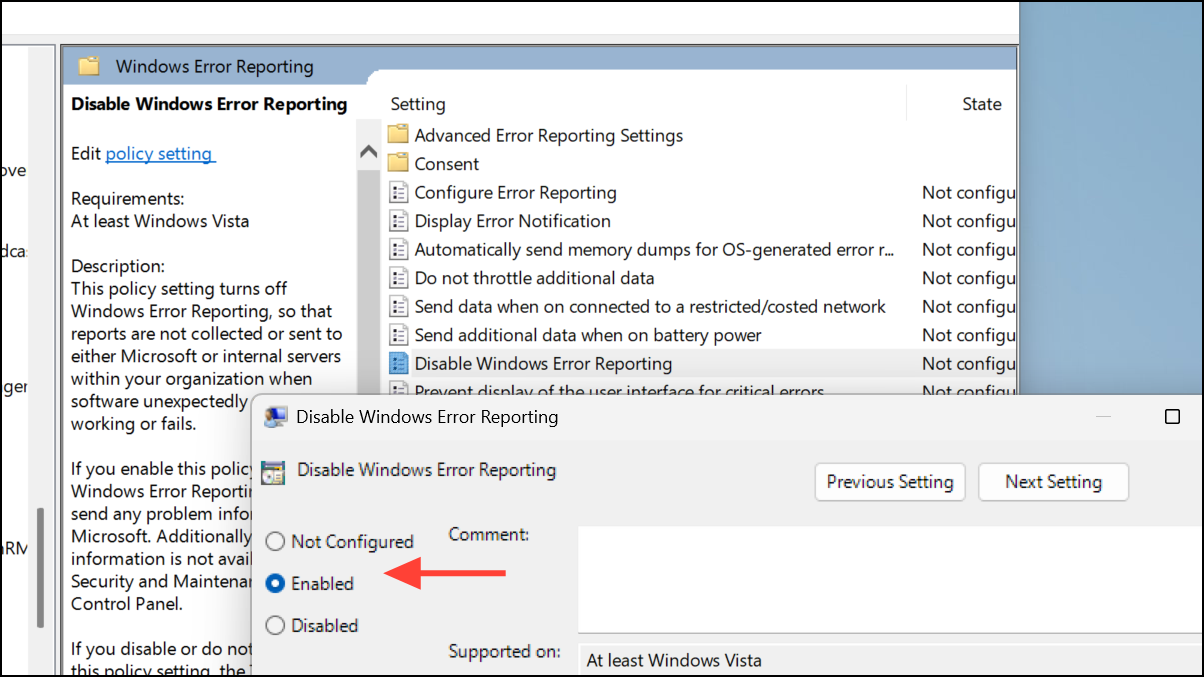Maximize the Disable Windows Error Reporting dialog
Image resolution: width=1204 pixels, height=677 pixels.
1173,417
